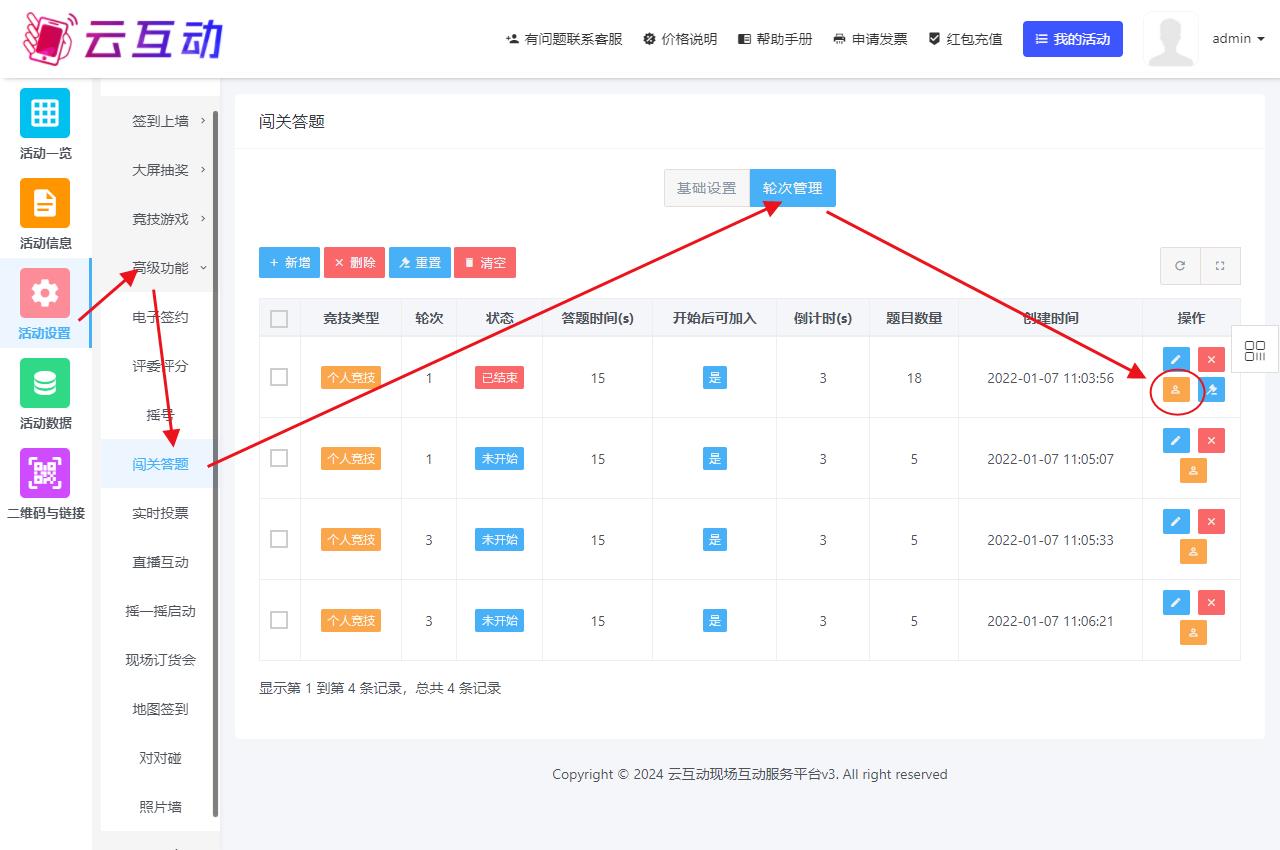Open the 活动信息 document icon
The height and width of the screenshot is (850, 1280).
(45, 203)
